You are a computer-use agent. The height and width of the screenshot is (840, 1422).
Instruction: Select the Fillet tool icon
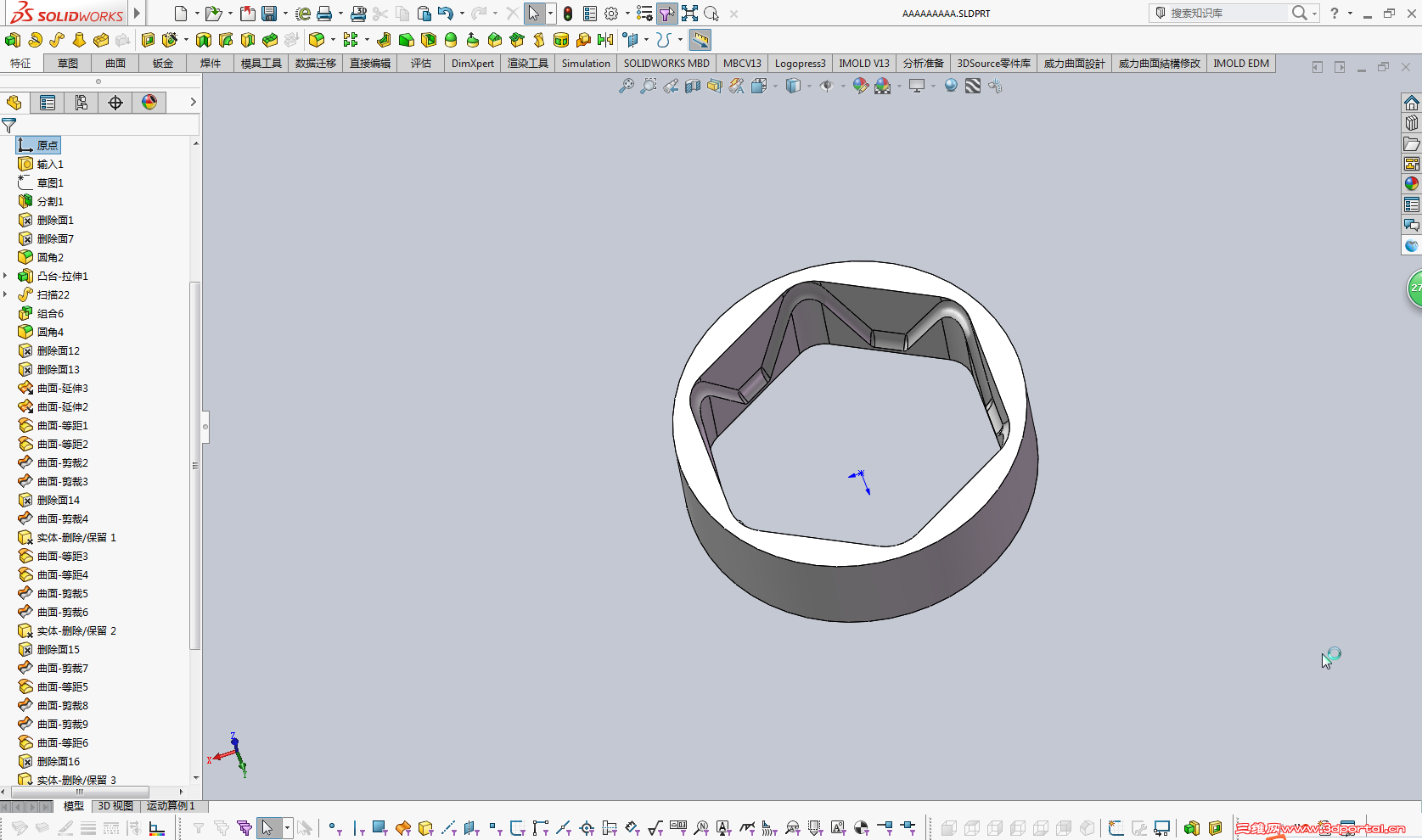point(317,40)
